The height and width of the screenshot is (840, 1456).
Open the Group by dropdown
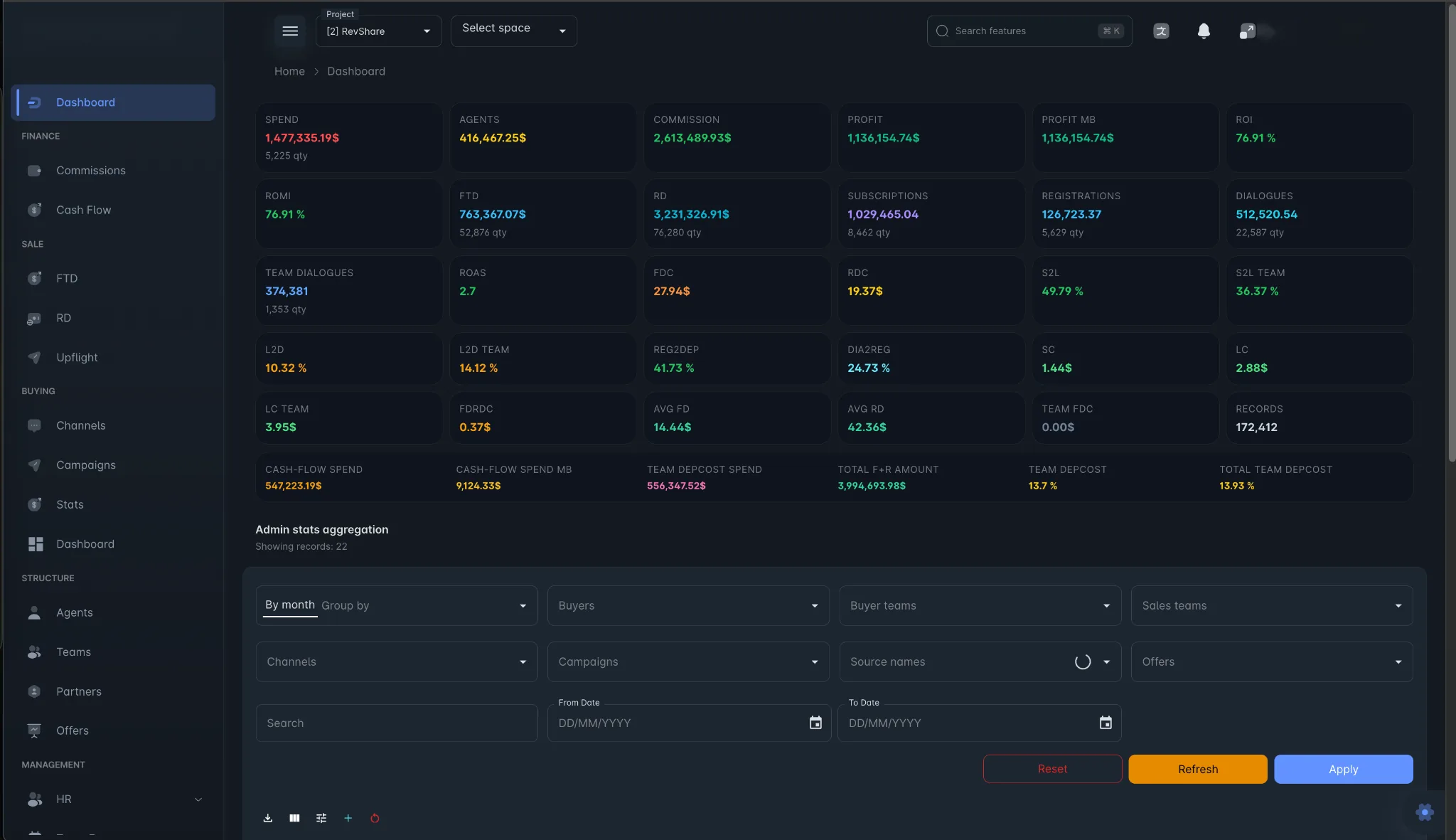point(397,605)
